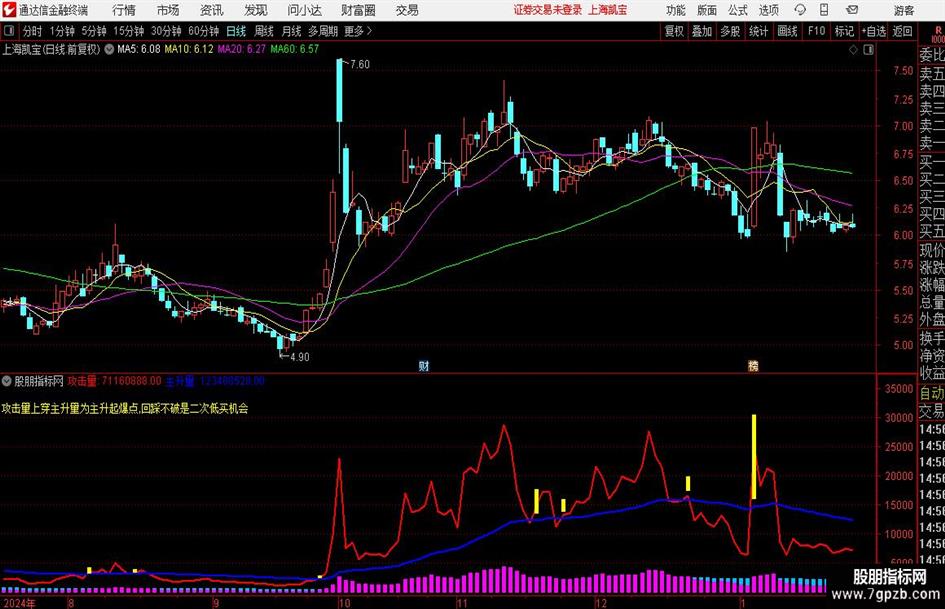Click the 攻击量 value label
Viewport: 945px width, 609px height.
point(115,381)
